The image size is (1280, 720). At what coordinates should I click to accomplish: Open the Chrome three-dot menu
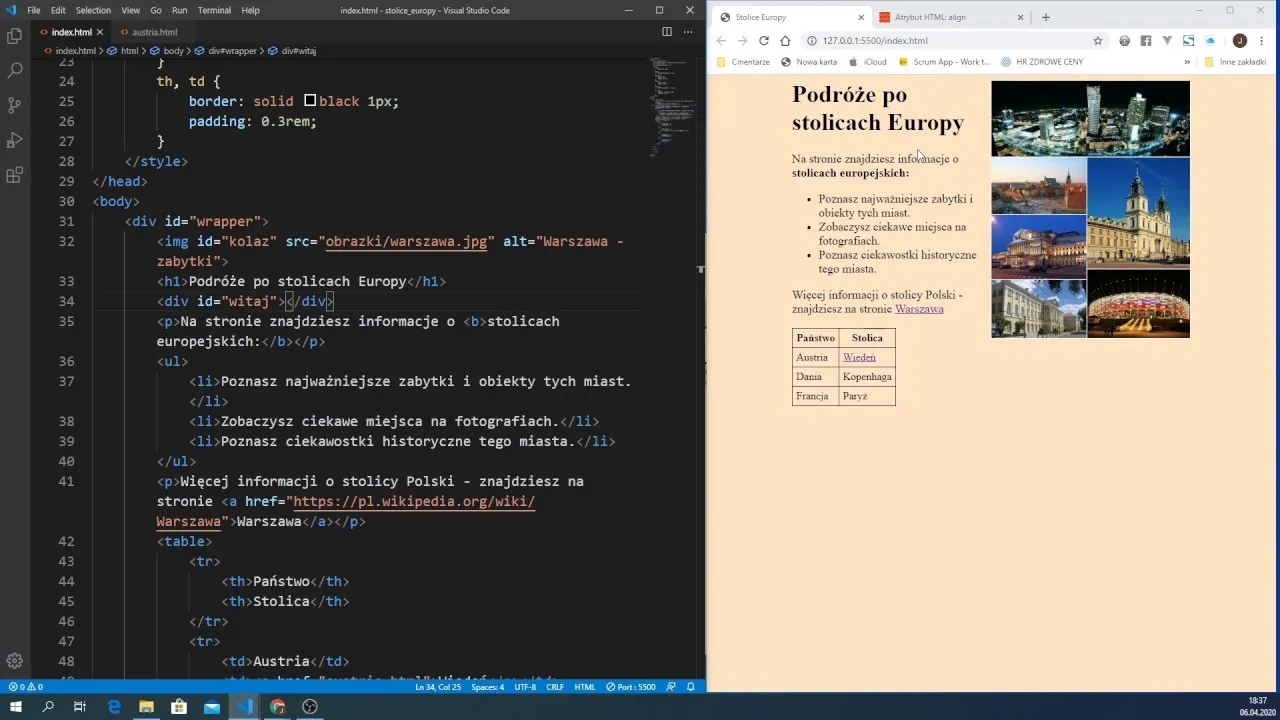tap(1262, 41)
